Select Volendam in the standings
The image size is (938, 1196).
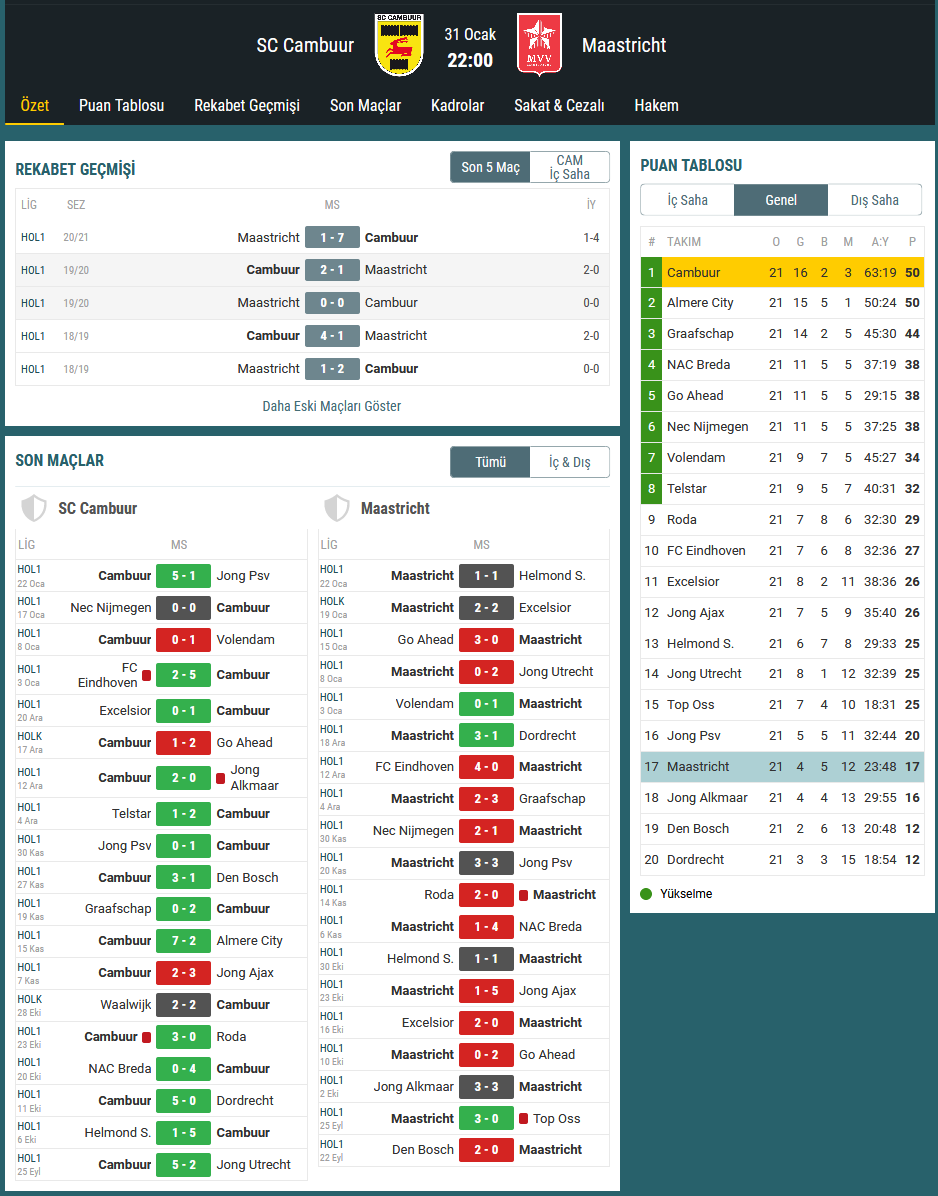pos(696,458)
